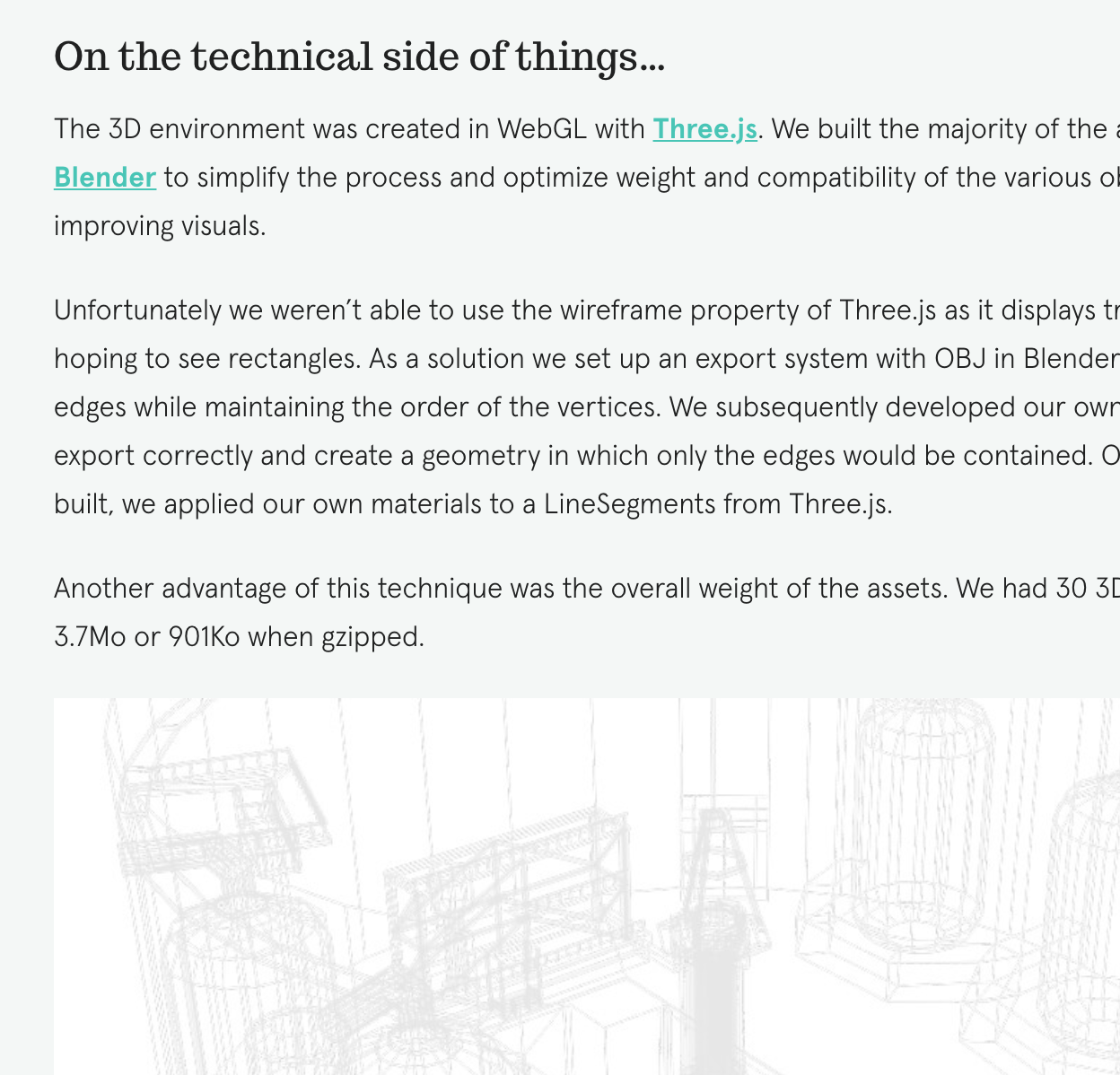Click the 'On the technical side of things…' heading
This screenshot has width=1120, height=1075.
[x=359, y=57]
